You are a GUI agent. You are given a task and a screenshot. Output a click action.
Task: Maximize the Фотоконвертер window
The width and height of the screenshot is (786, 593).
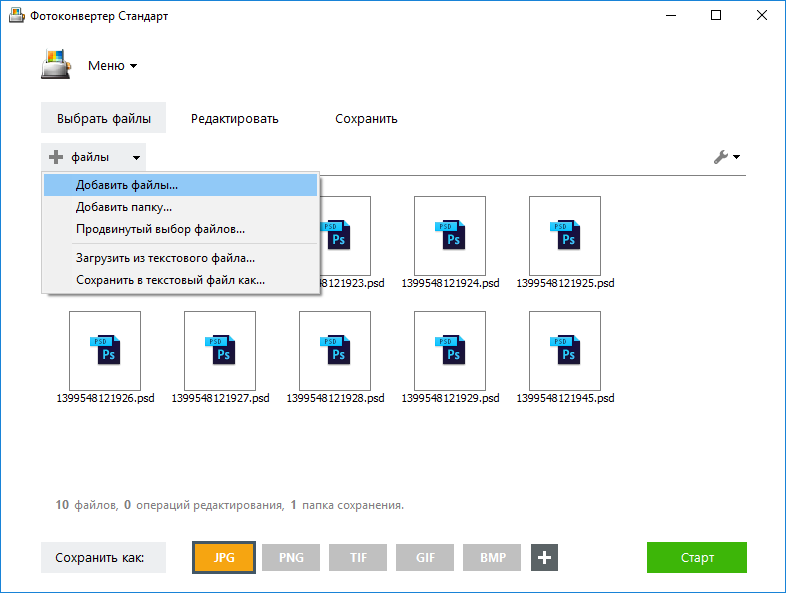[716, 16]
